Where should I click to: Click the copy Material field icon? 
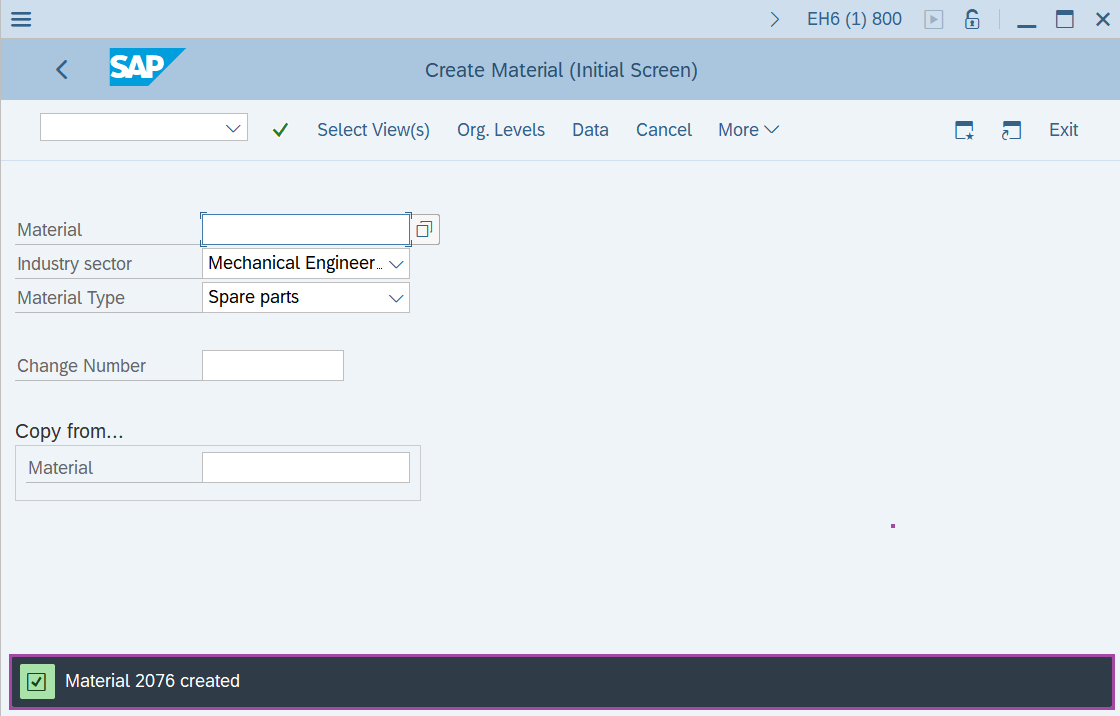[424, 229]
